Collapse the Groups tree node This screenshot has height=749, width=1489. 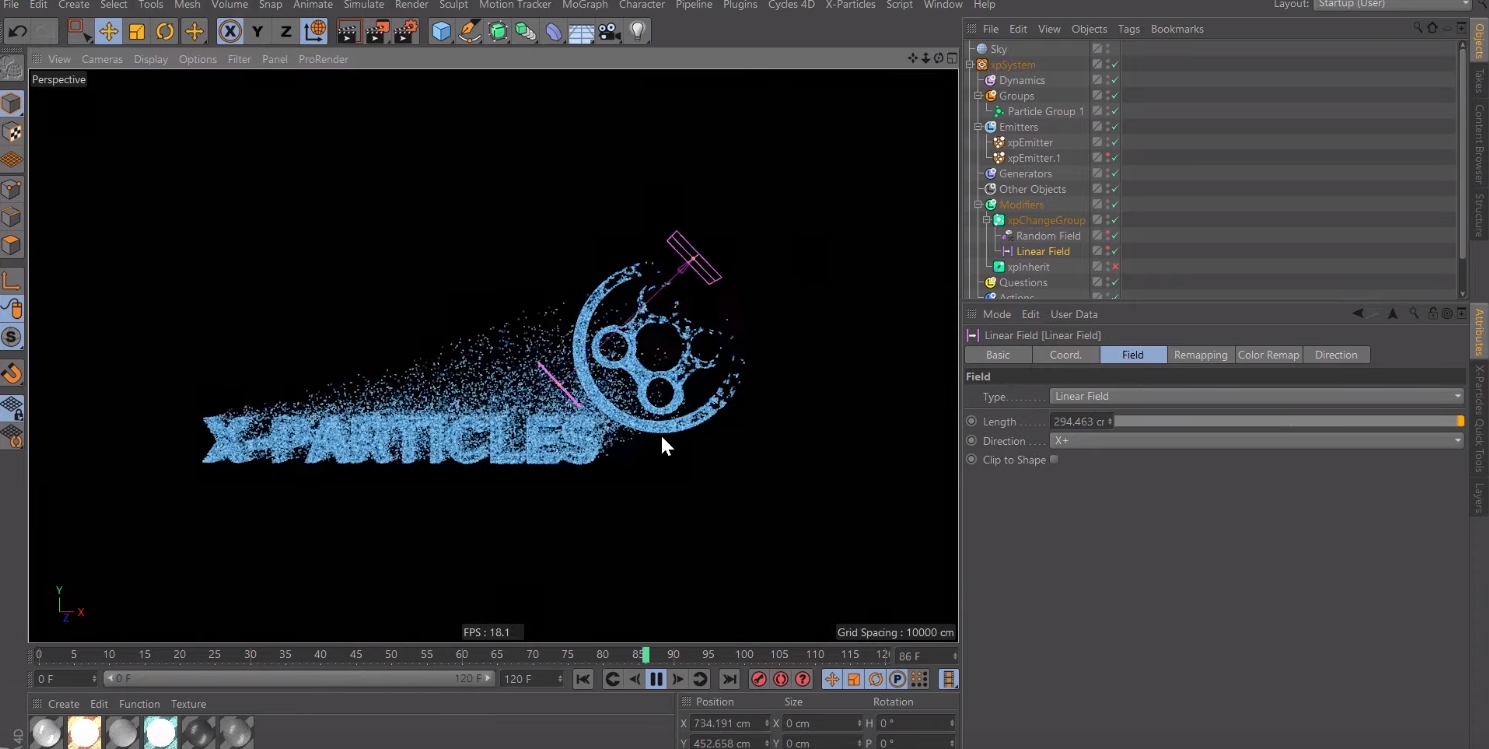[x=979, y=96]
